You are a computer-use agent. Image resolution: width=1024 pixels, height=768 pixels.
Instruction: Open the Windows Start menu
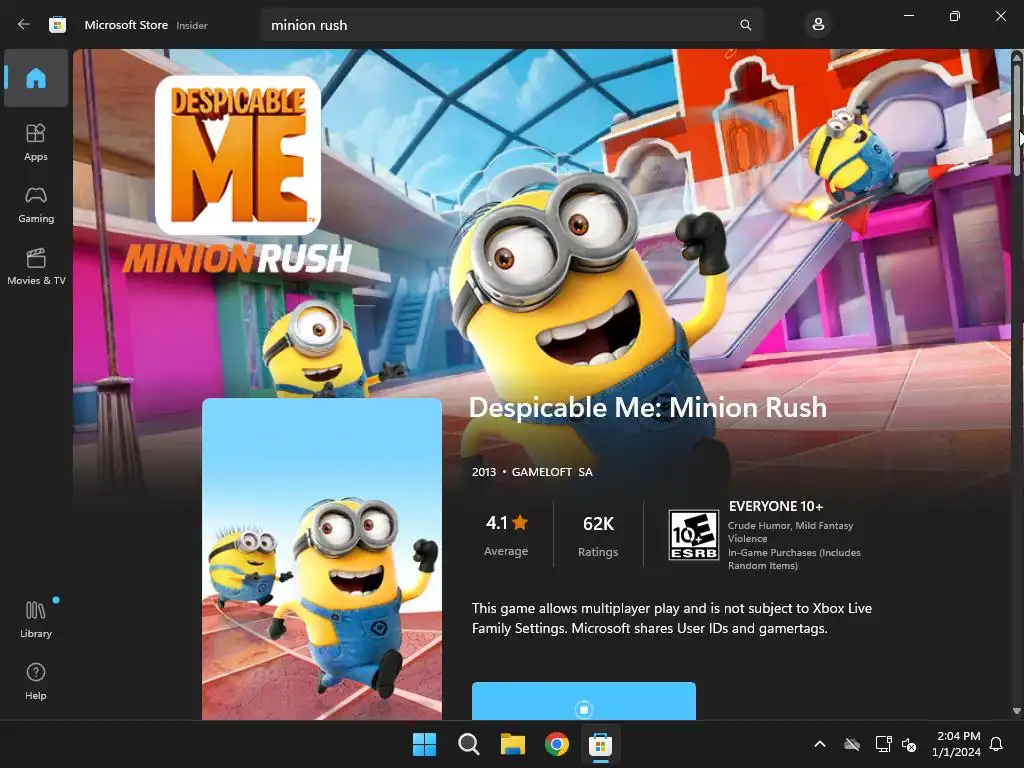[x=424, y=744]
